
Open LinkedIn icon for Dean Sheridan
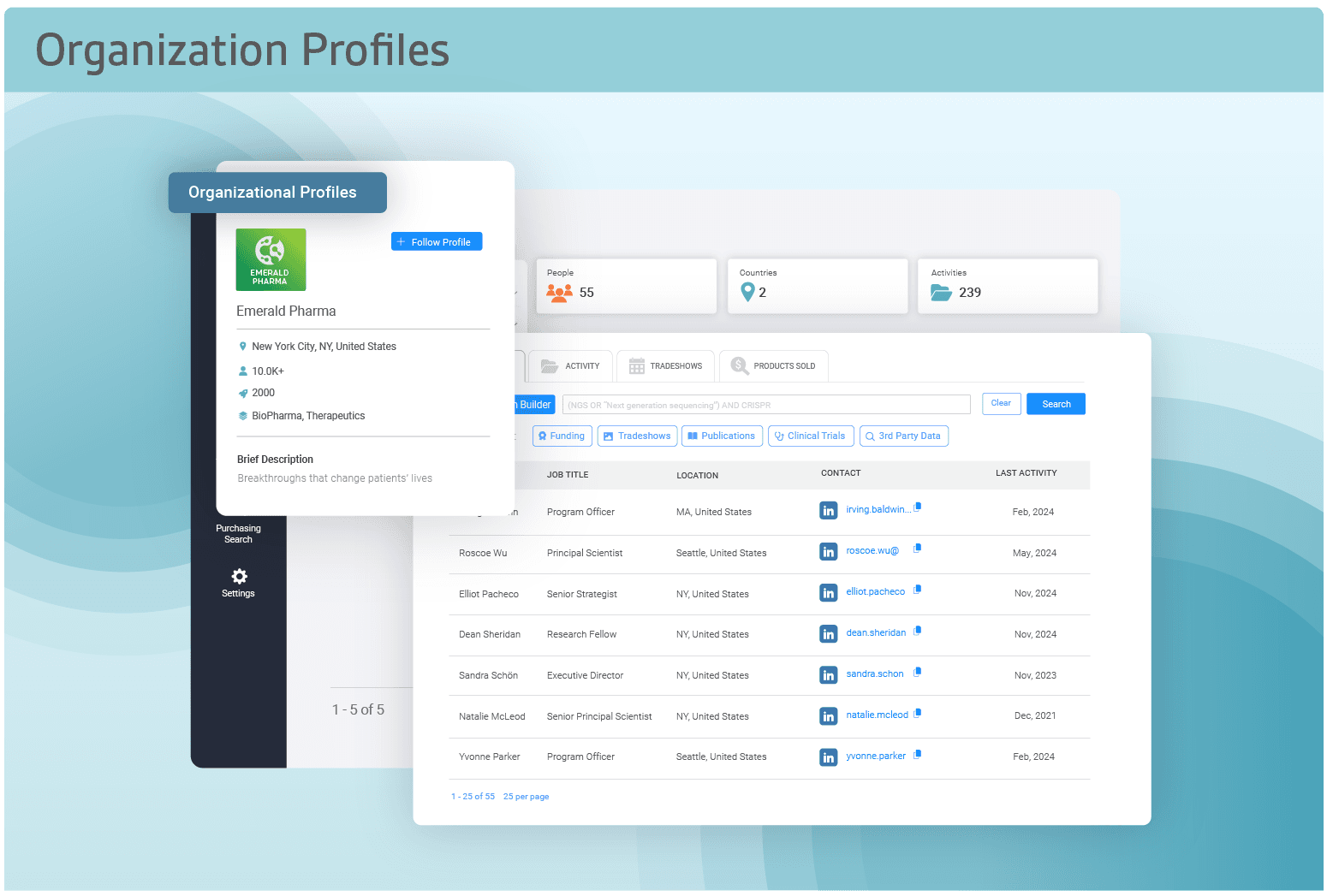pos(829,634)
